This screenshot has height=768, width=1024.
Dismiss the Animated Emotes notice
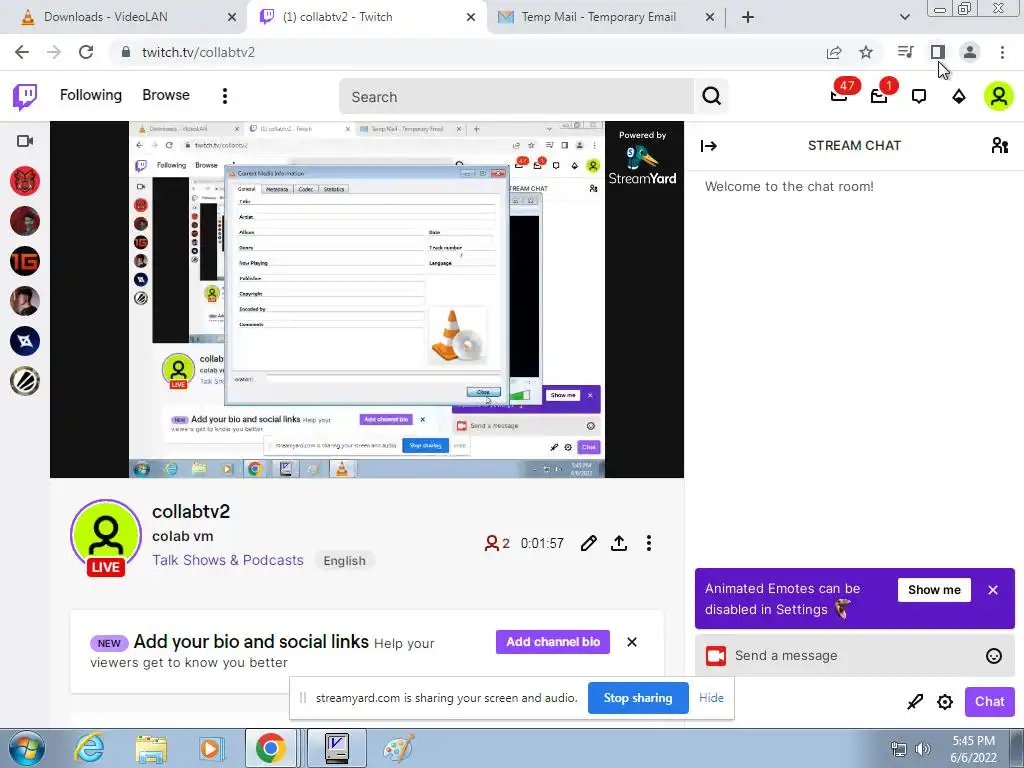pyautogui.click(x=993, y=590)
